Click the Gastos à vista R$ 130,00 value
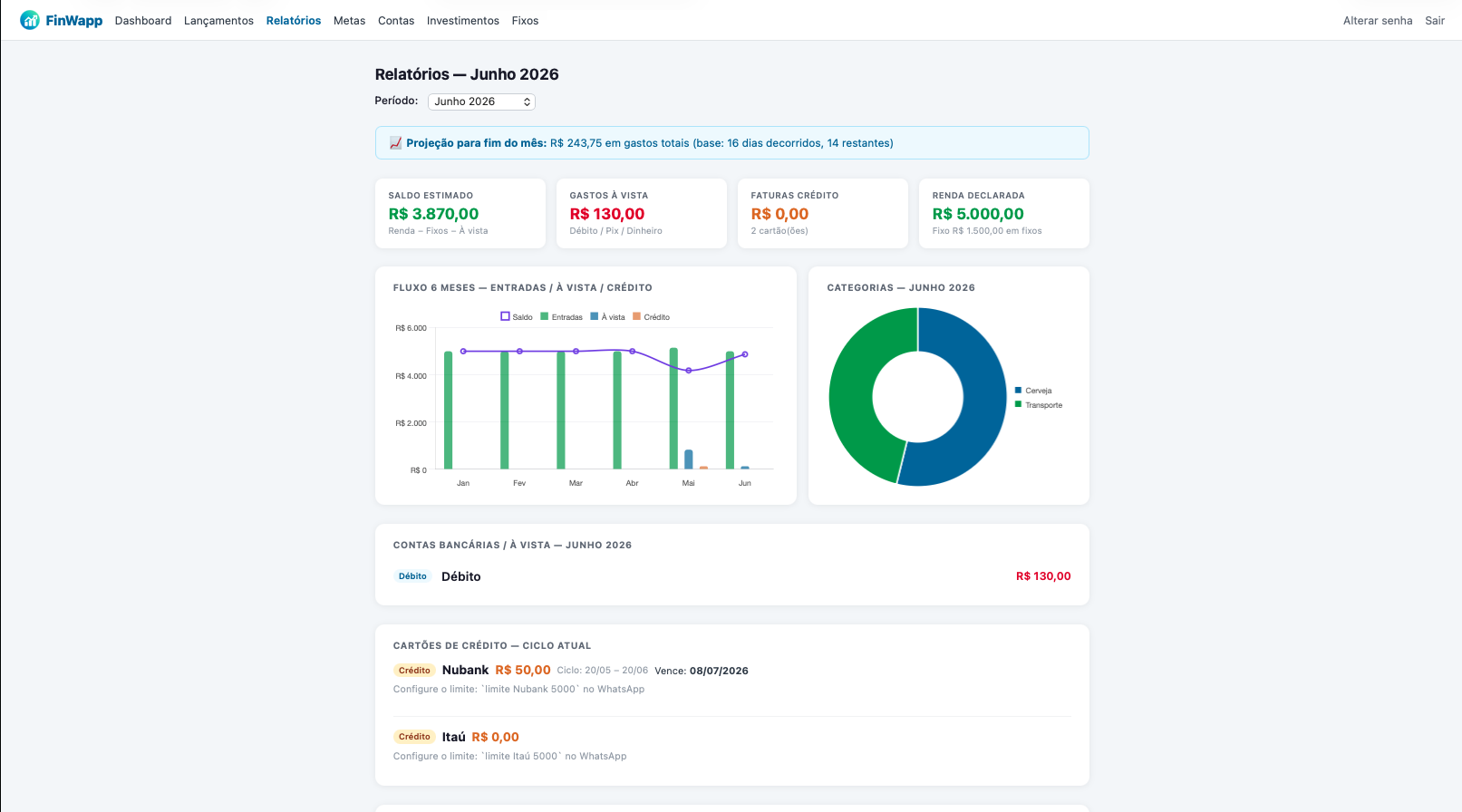Viewport: 1462px width, 812px height. pyautogui.click(x=607, y=214)
